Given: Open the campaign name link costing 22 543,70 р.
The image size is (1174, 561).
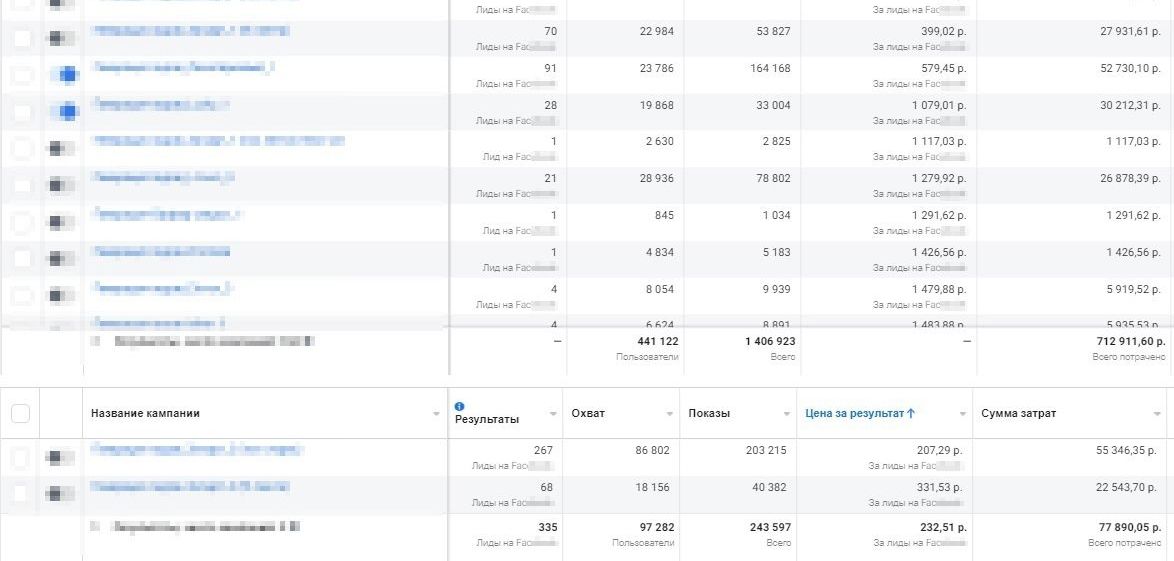Looking at the screenshot, I should coord(189,487).
